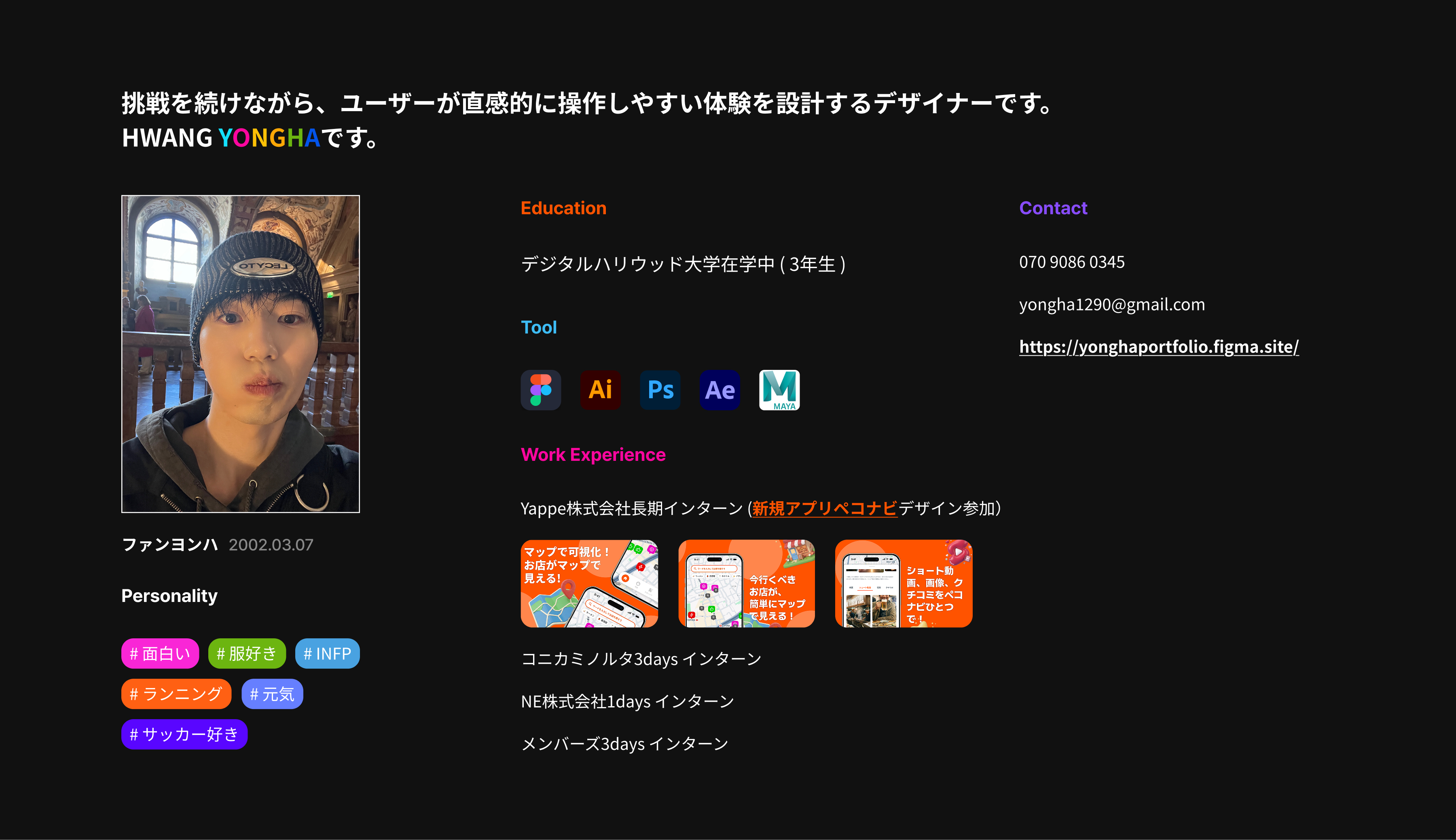1456x840 pixels.
Task: Click the phone number 070 9086 0345
Action: point(1071,262)
